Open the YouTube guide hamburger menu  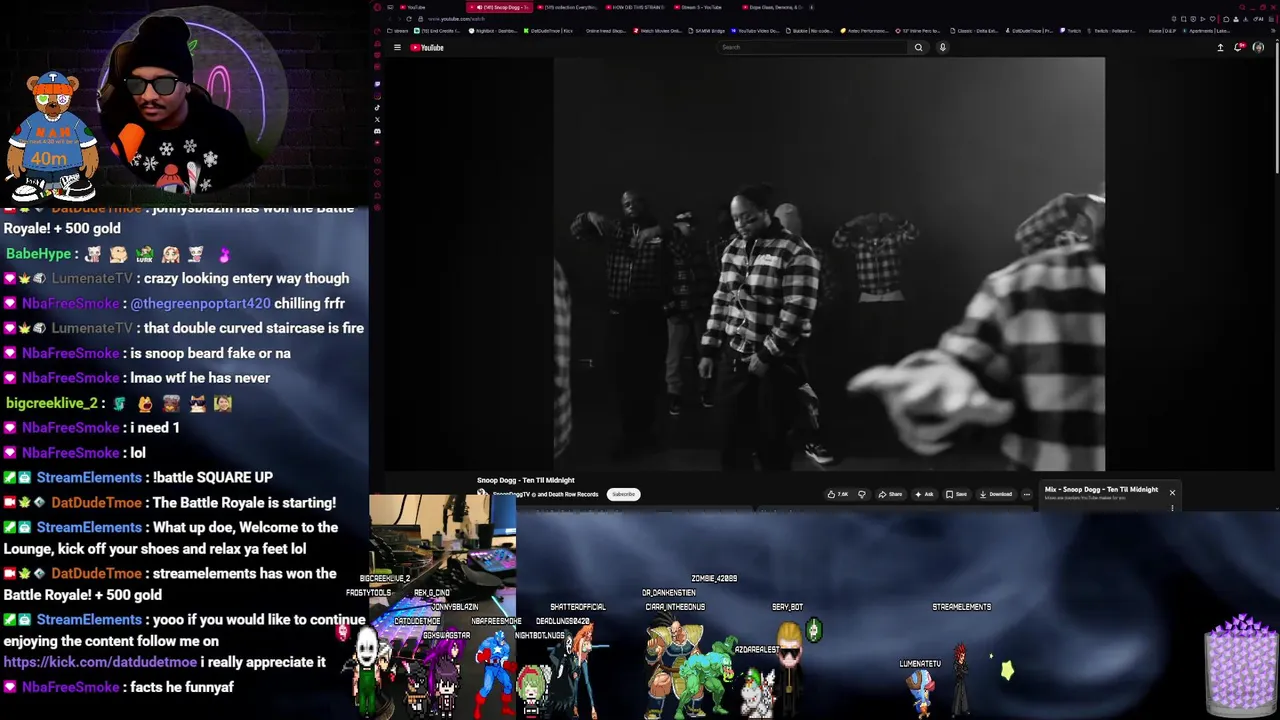[x=397, y=47]
